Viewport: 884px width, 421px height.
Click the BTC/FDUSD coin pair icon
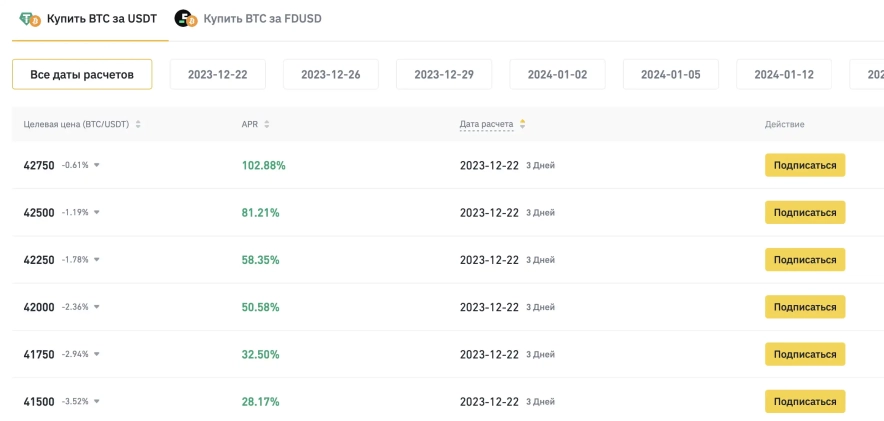click(185, 19)
